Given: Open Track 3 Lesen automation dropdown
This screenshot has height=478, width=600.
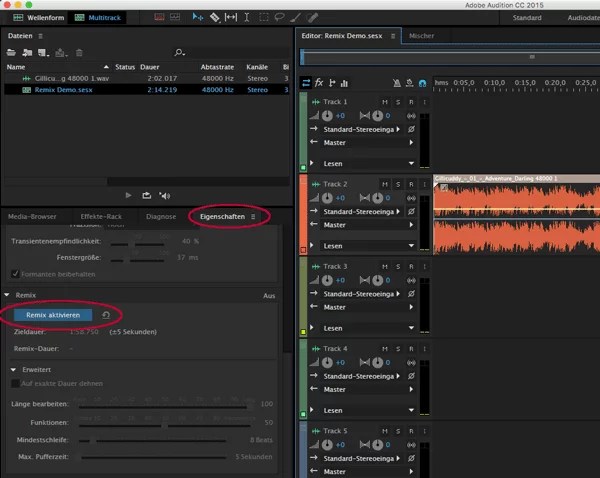Looking at the screenshot, I should point(368,328).
